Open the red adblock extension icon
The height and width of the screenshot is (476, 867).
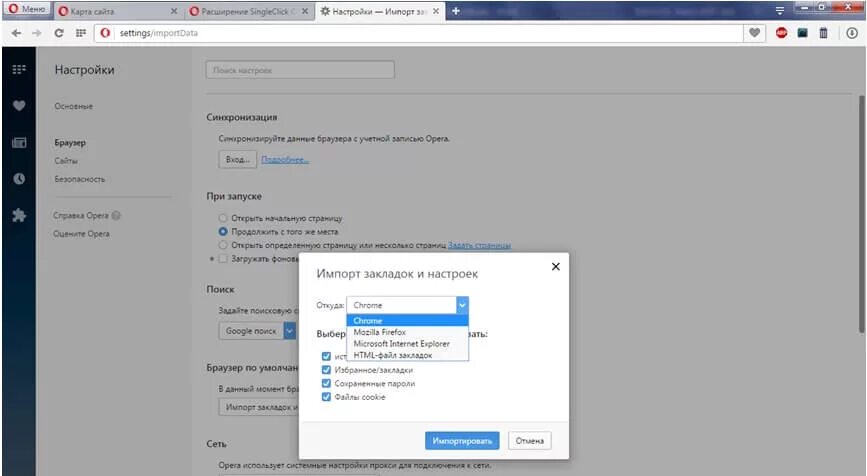point(781,33)
